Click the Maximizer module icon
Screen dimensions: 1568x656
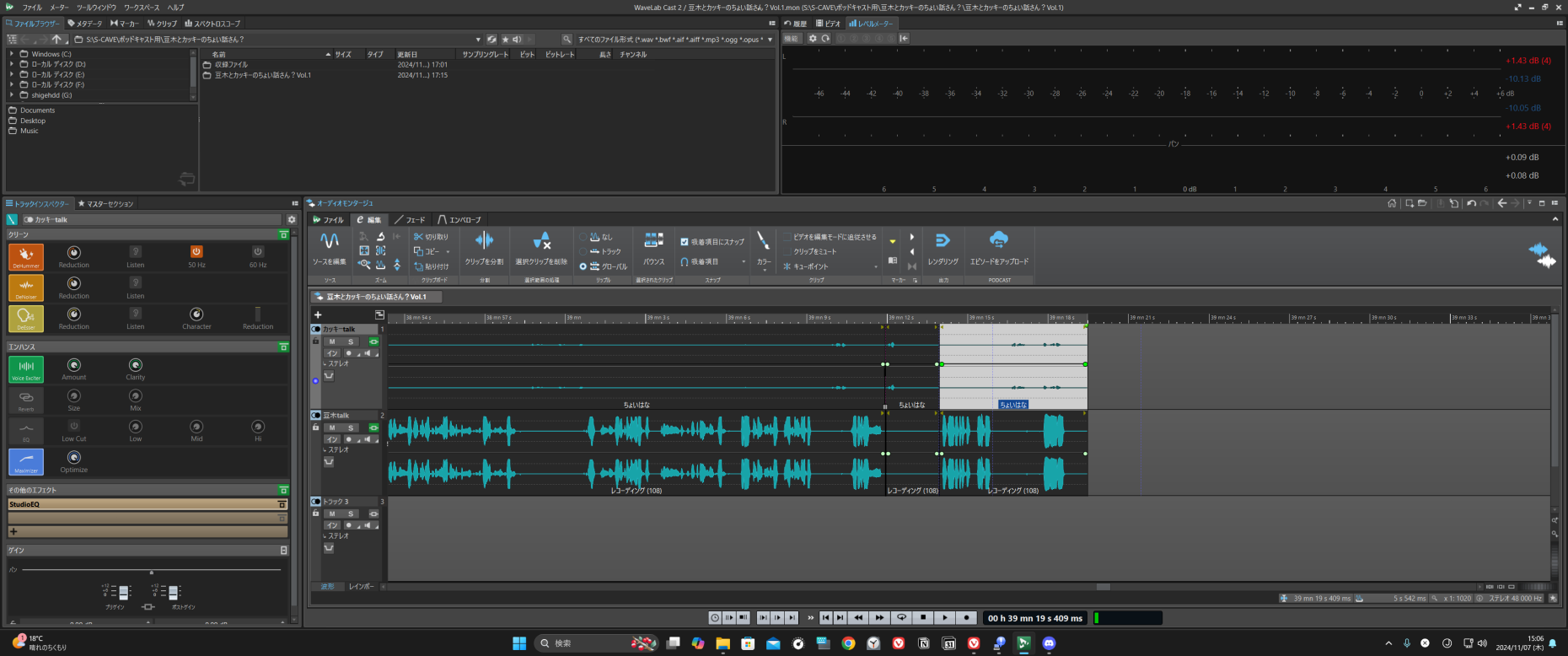pyautogui.click(x=26, y=461)
